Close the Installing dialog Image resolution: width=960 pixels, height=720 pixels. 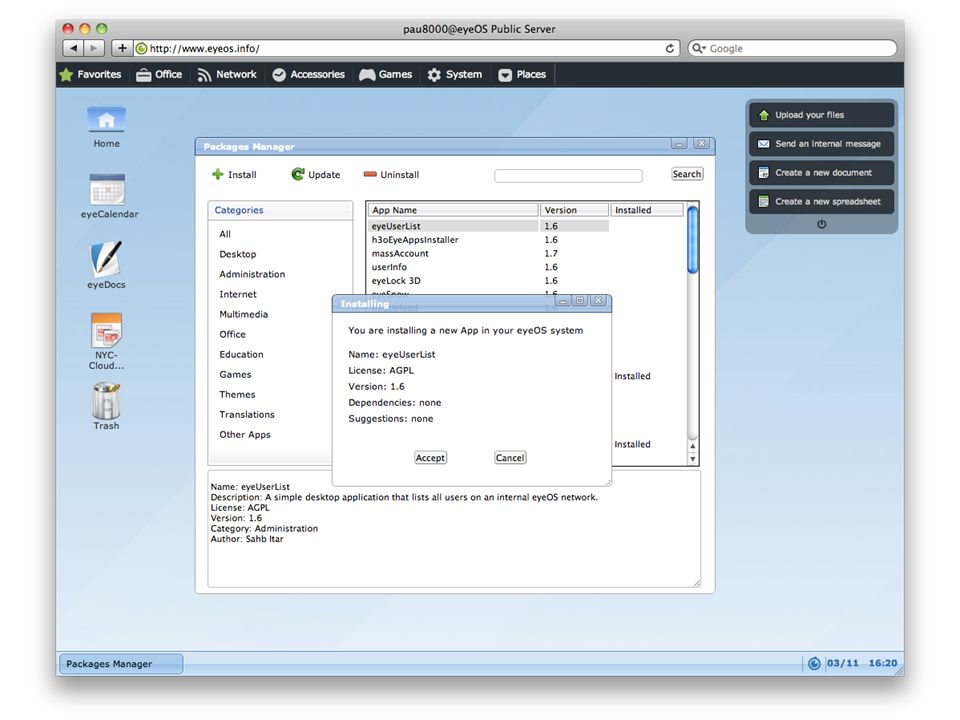pos(599,300)
